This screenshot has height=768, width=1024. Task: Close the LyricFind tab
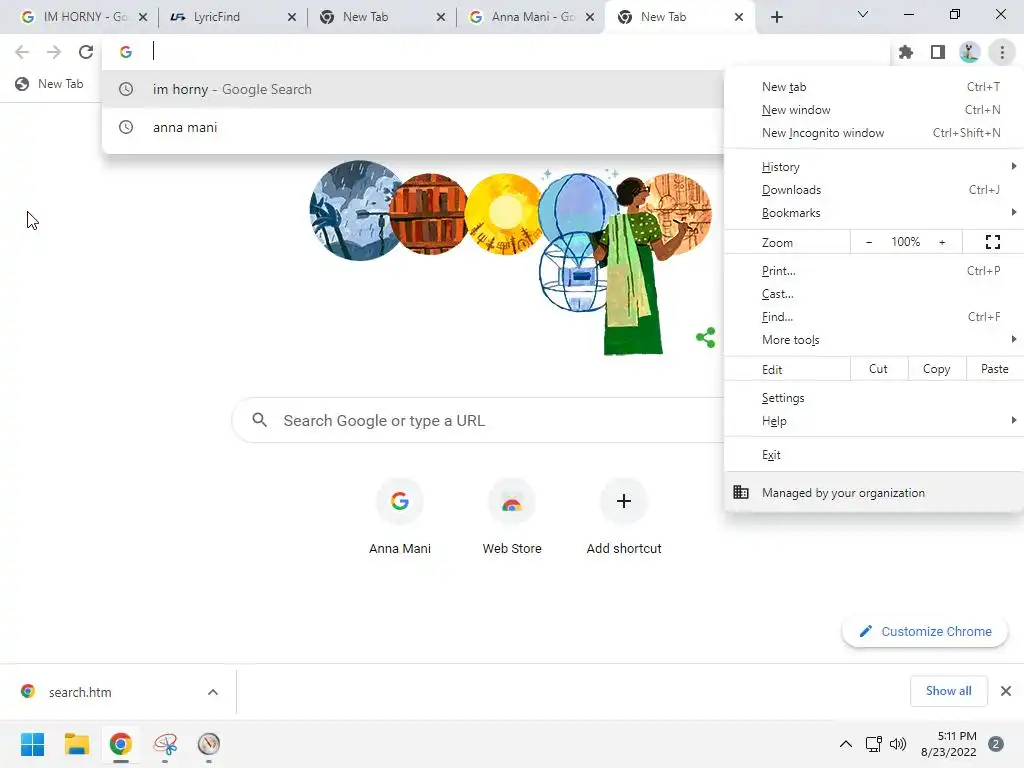tap(292, 17)
